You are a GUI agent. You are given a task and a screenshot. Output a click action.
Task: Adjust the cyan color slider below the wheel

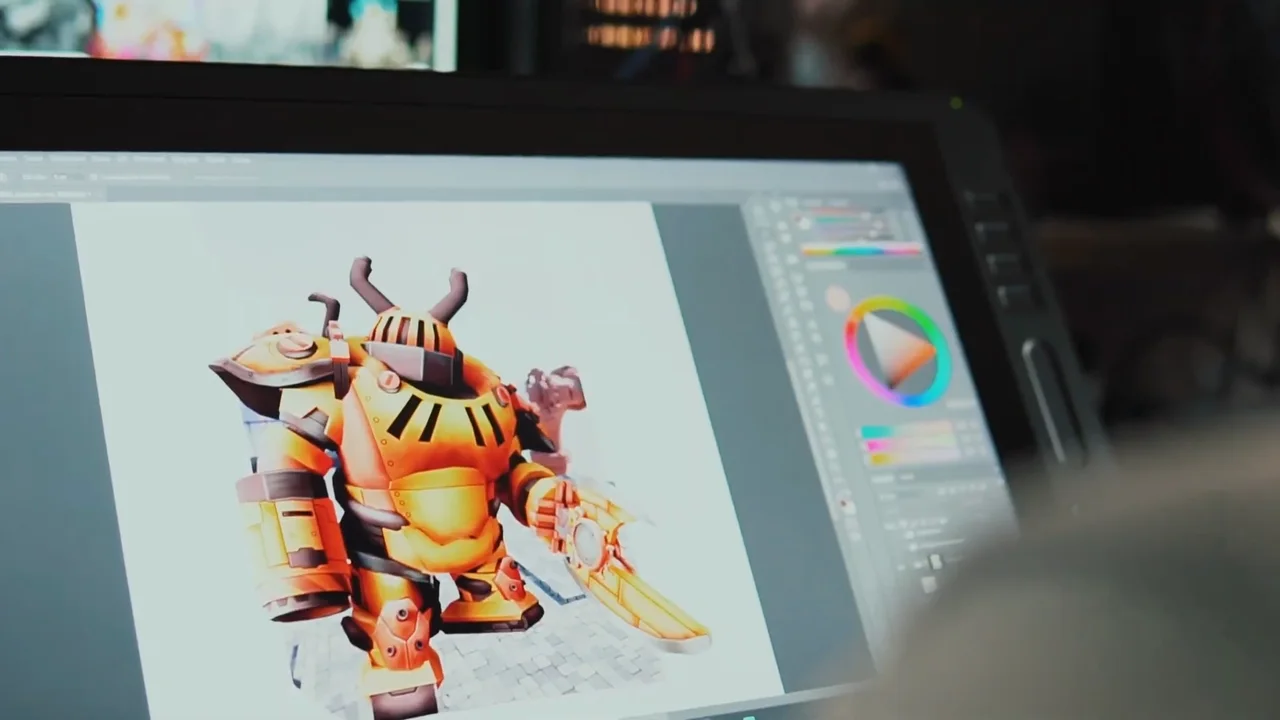(907, 430)
